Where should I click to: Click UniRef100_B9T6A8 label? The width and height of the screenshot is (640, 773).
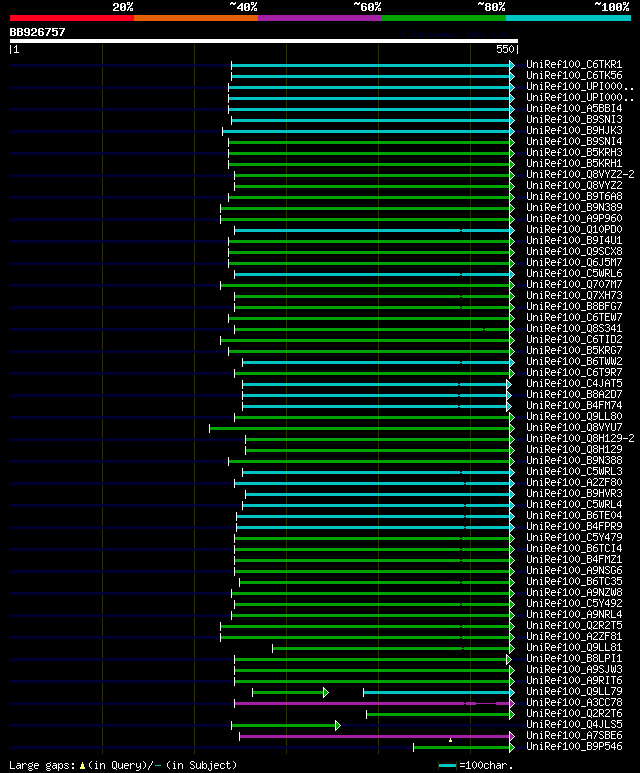574,197
